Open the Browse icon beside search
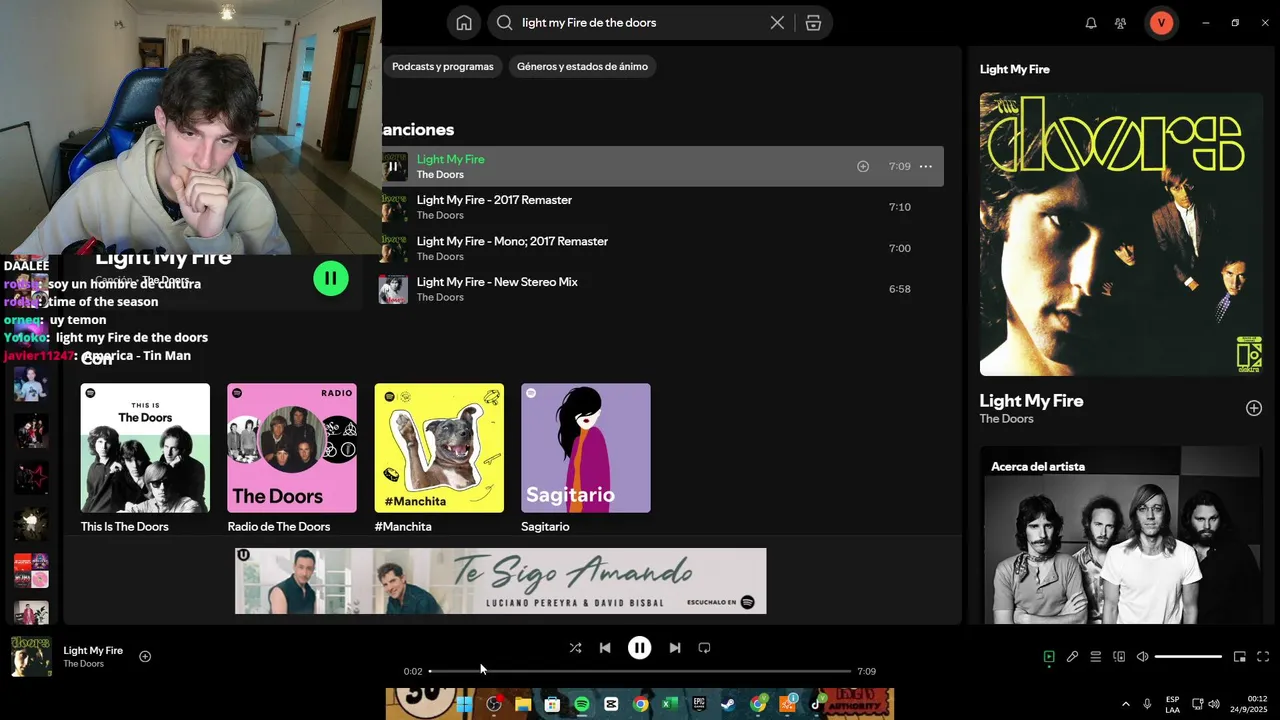The image size is (1280, 720). click(813, 23)
